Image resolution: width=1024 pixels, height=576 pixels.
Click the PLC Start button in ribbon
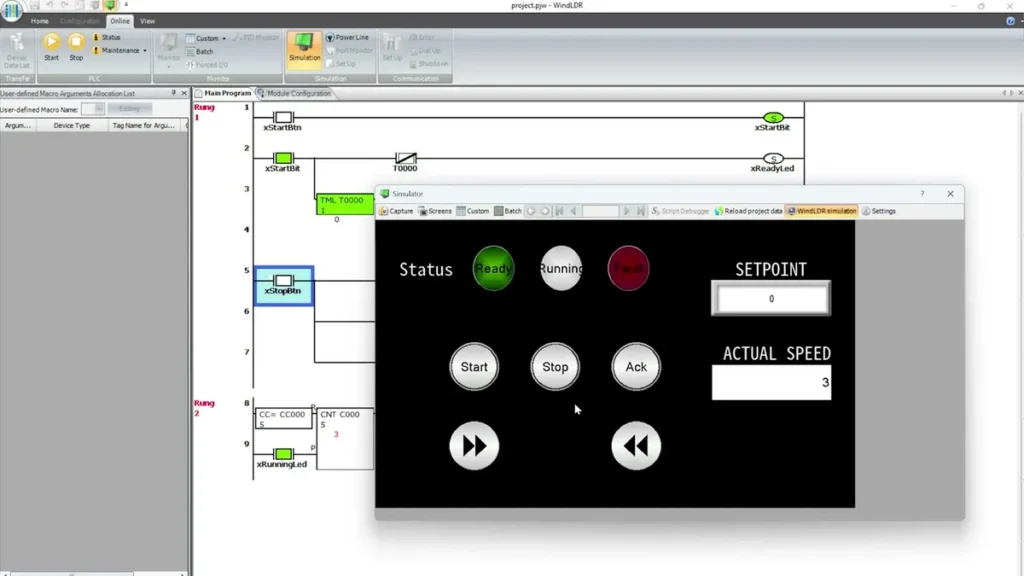coord(51,47)
